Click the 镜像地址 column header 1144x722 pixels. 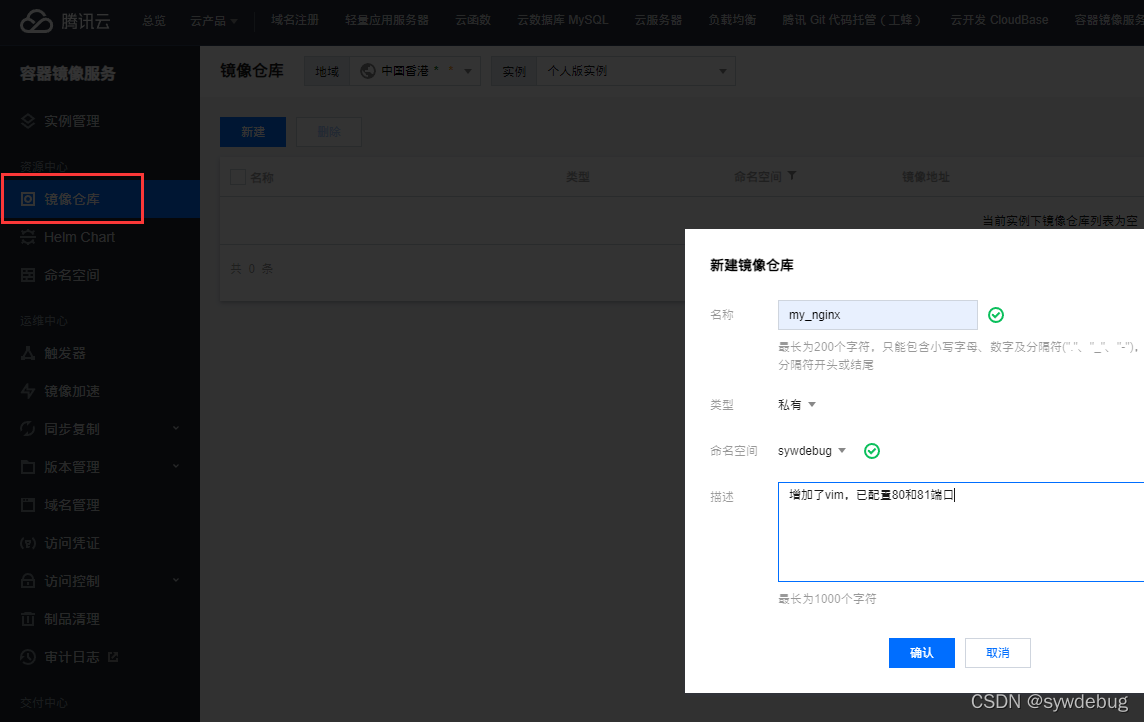[x=926, y=176]
